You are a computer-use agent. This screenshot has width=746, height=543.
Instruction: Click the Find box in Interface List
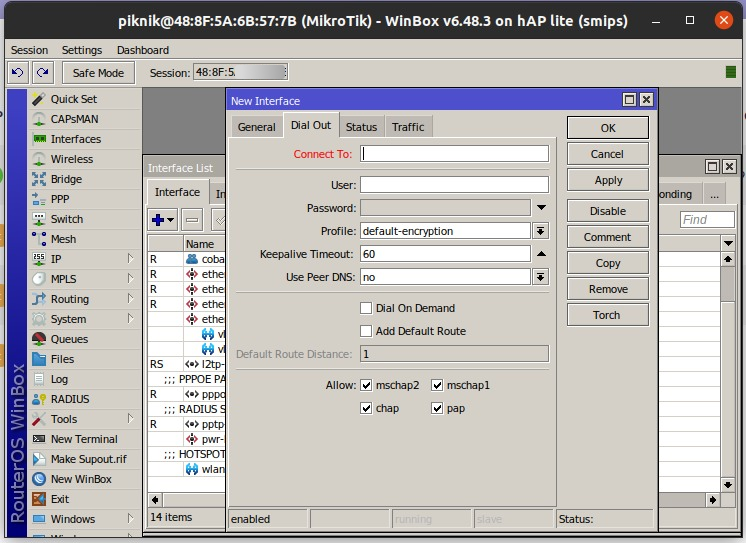click(707, 219)
